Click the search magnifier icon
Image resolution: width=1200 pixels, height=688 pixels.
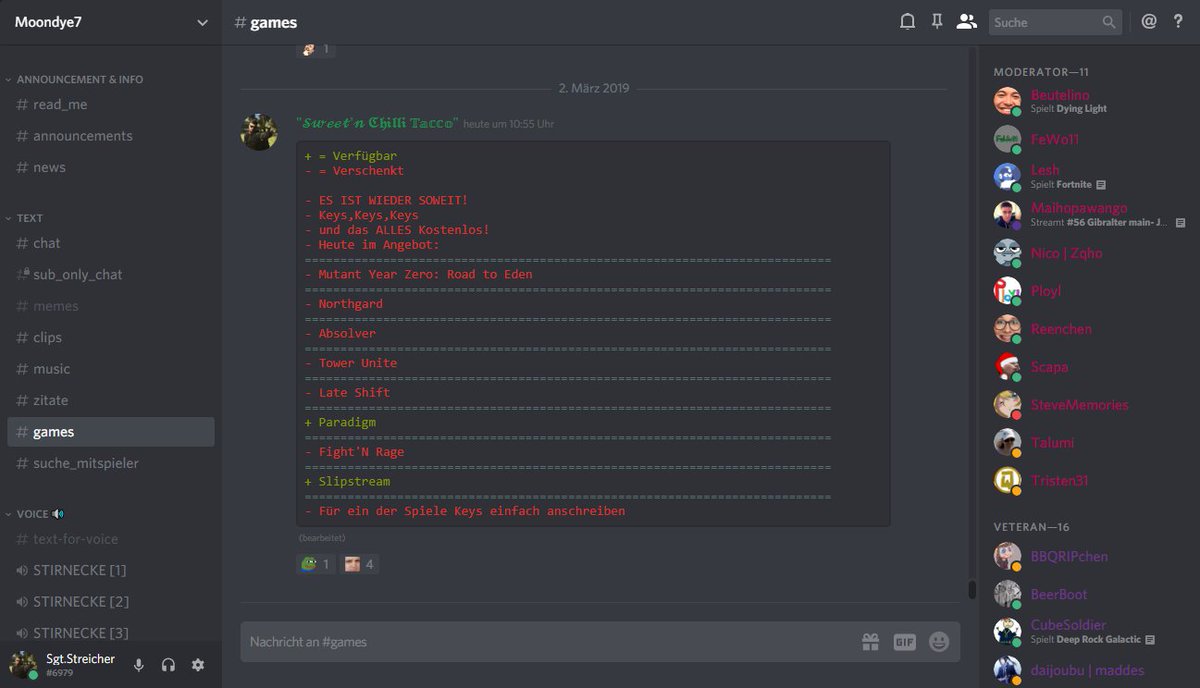click(x=1109, y=22)
